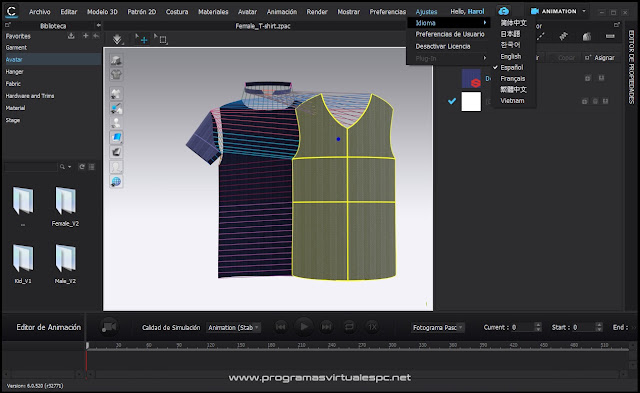Viewport: 640px width, 393px height.
Task: Click the Favorites download icon
Action: click(71, 36)
